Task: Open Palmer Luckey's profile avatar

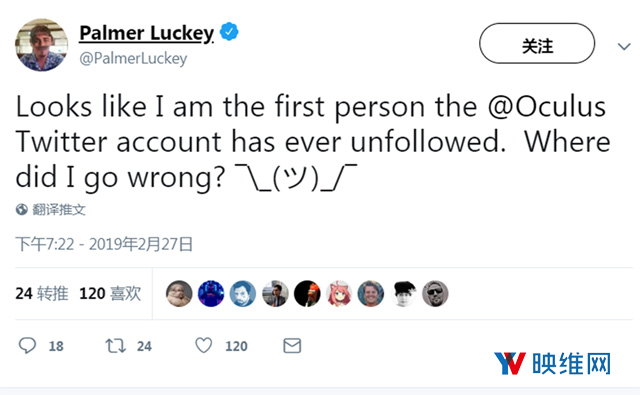Action: (41, 45)
